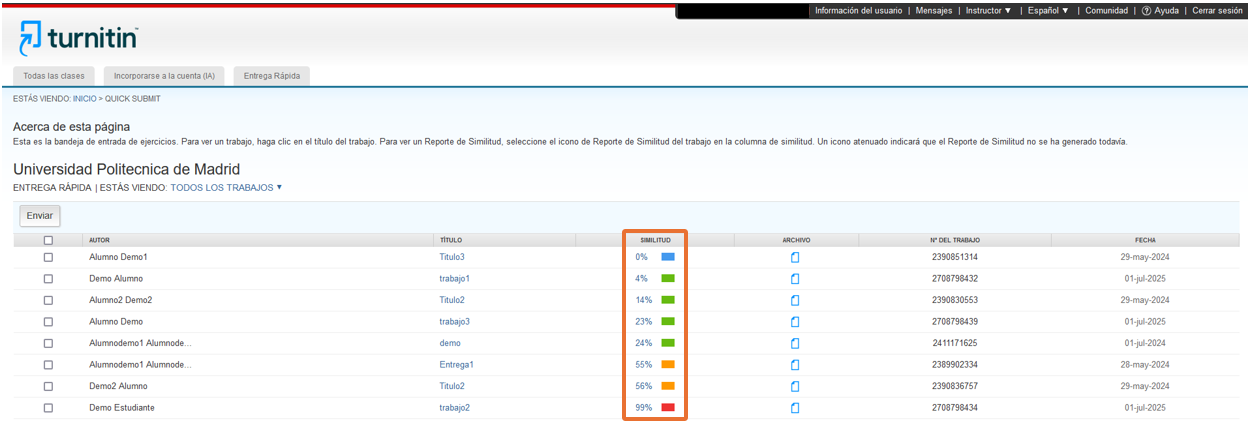Viewport: 1250px width, 422px height.
Task: Click Cerrar sesión link
Action: point(1217,11)
